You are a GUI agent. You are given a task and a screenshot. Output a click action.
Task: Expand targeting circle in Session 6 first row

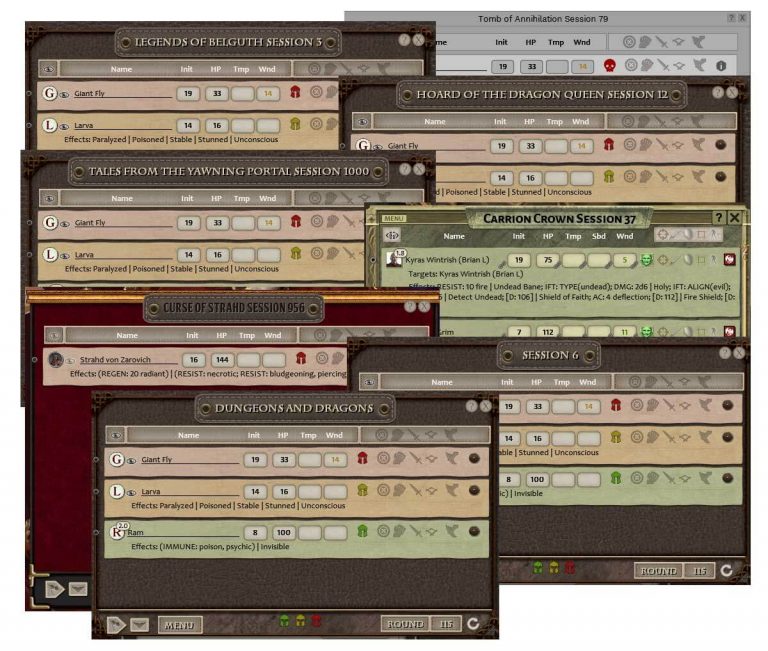point(637,405)
